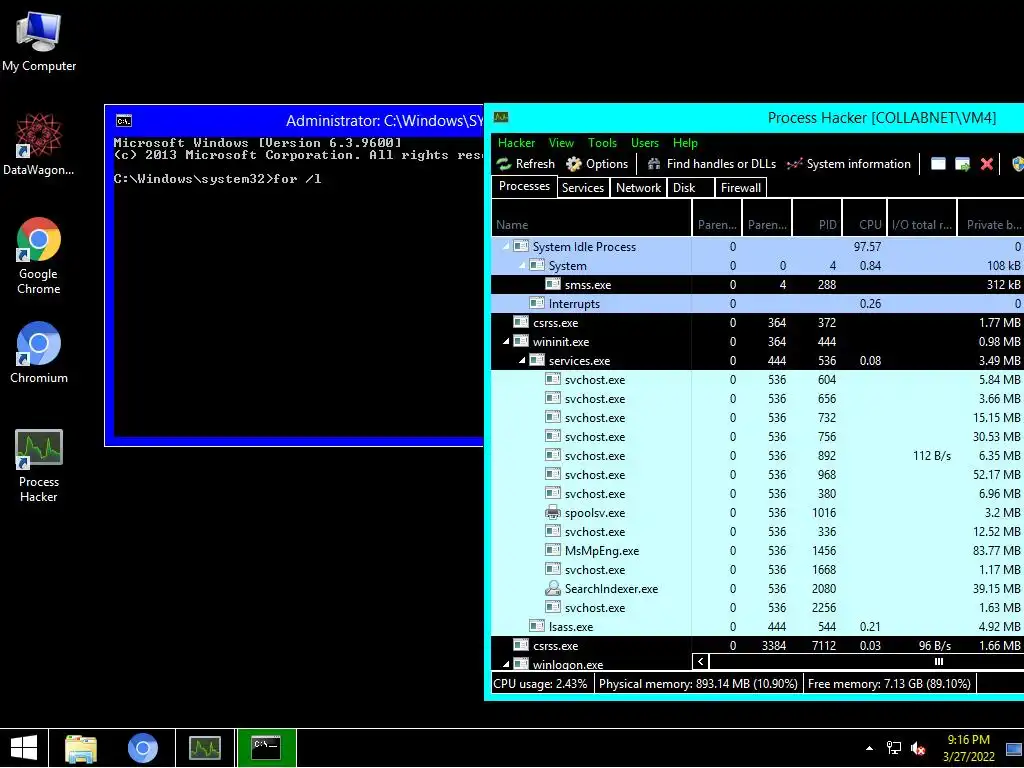Collapse the wininit.exe tree node

[x=506, y=342]
